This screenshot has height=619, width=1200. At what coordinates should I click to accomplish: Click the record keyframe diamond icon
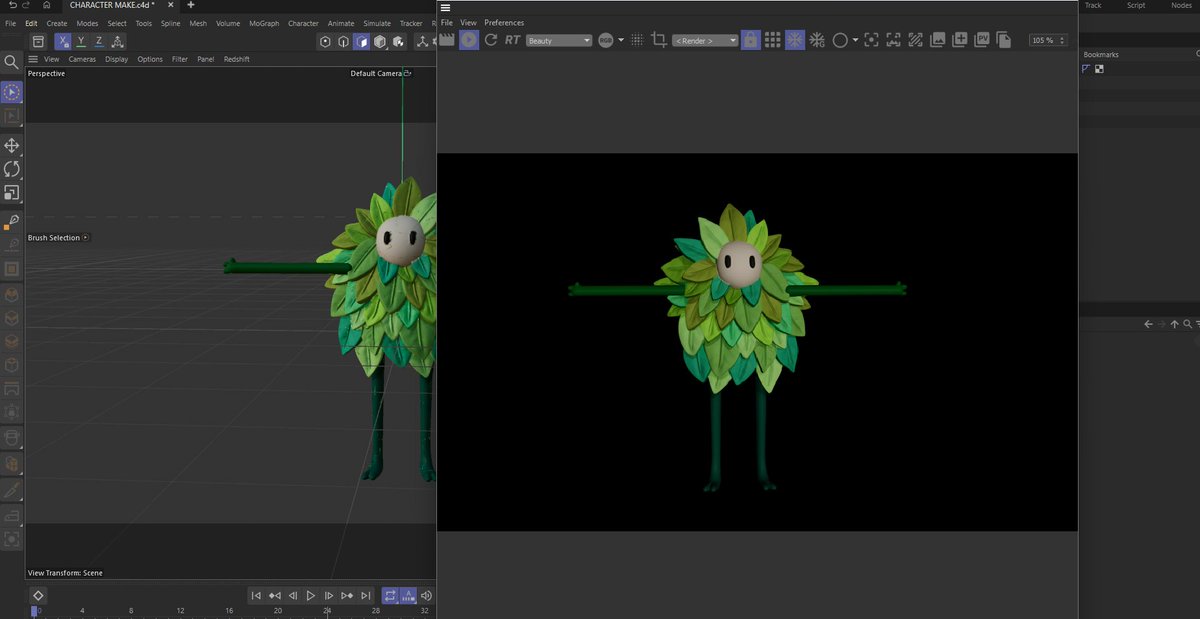[x=38, y=595]
